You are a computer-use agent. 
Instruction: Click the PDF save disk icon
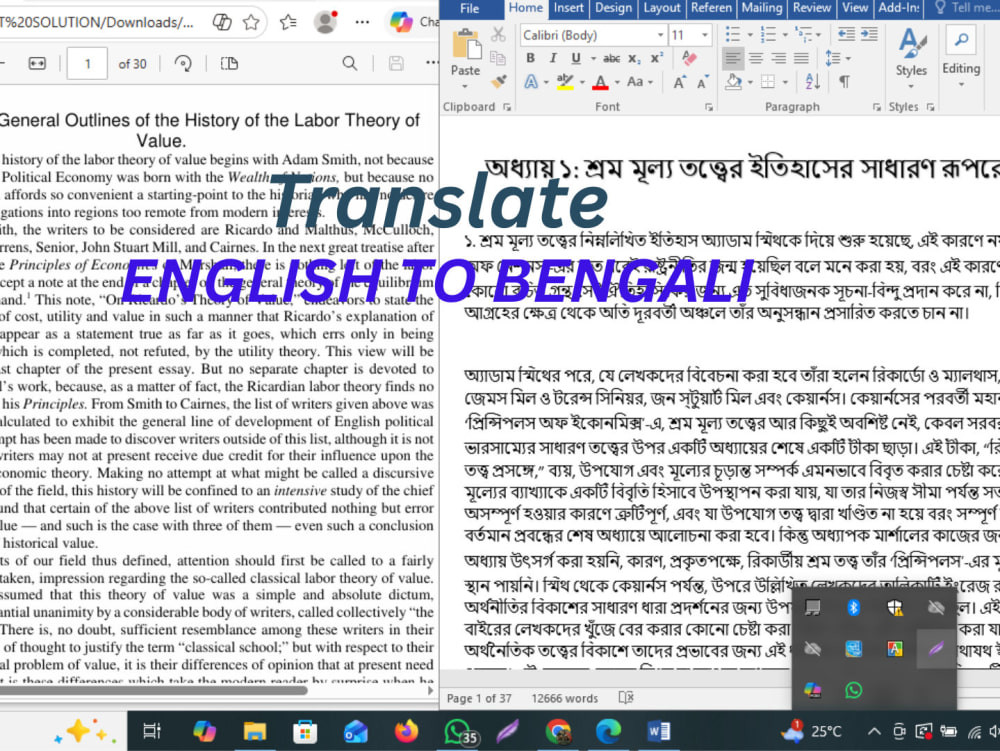click(396, 63)
